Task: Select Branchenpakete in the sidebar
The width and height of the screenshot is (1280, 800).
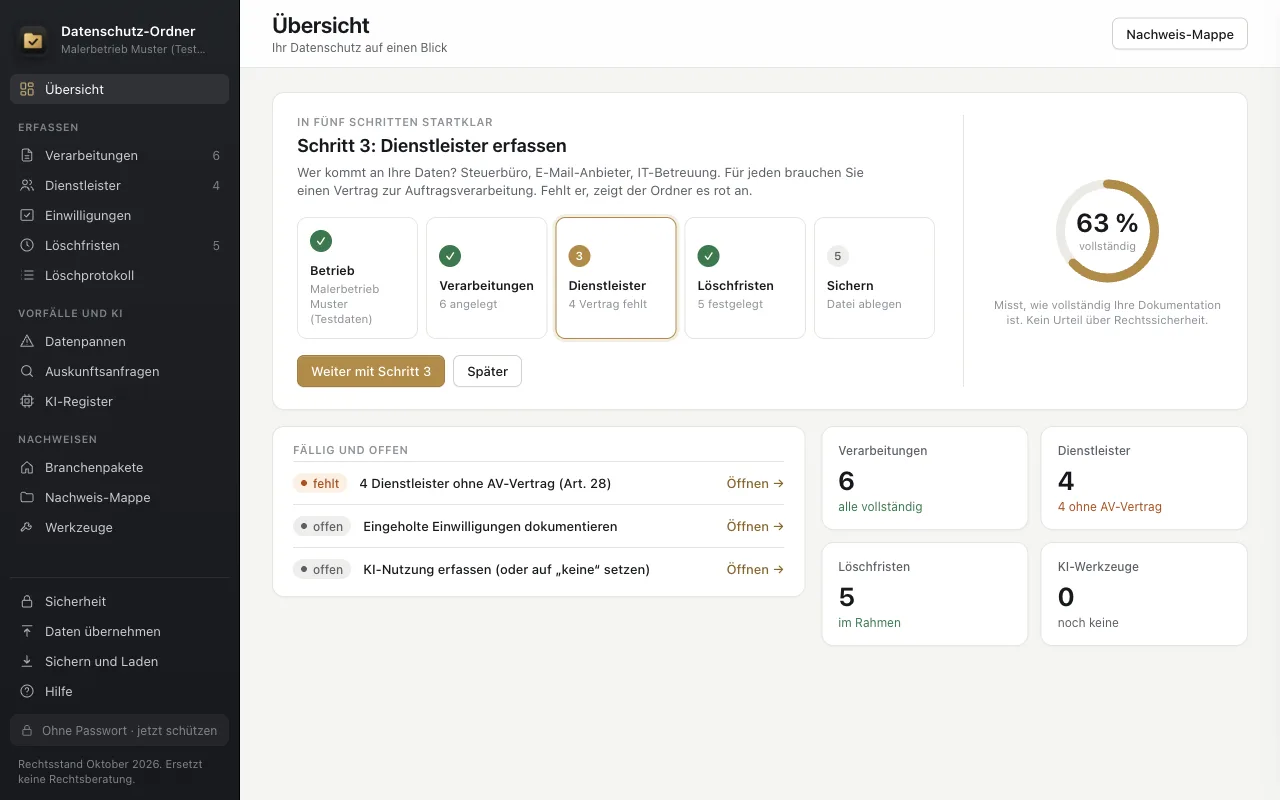Action: 120,467
